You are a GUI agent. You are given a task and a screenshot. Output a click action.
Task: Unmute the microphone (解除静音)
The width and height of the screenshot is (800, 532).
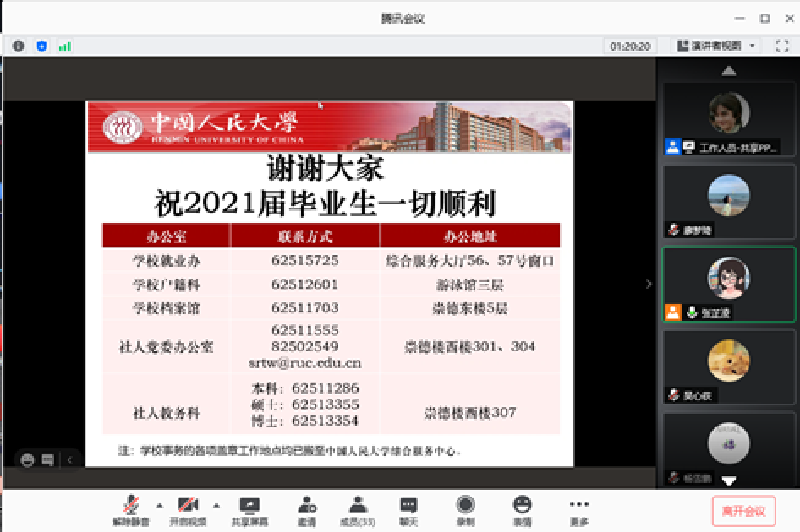(x=132, y=510)
